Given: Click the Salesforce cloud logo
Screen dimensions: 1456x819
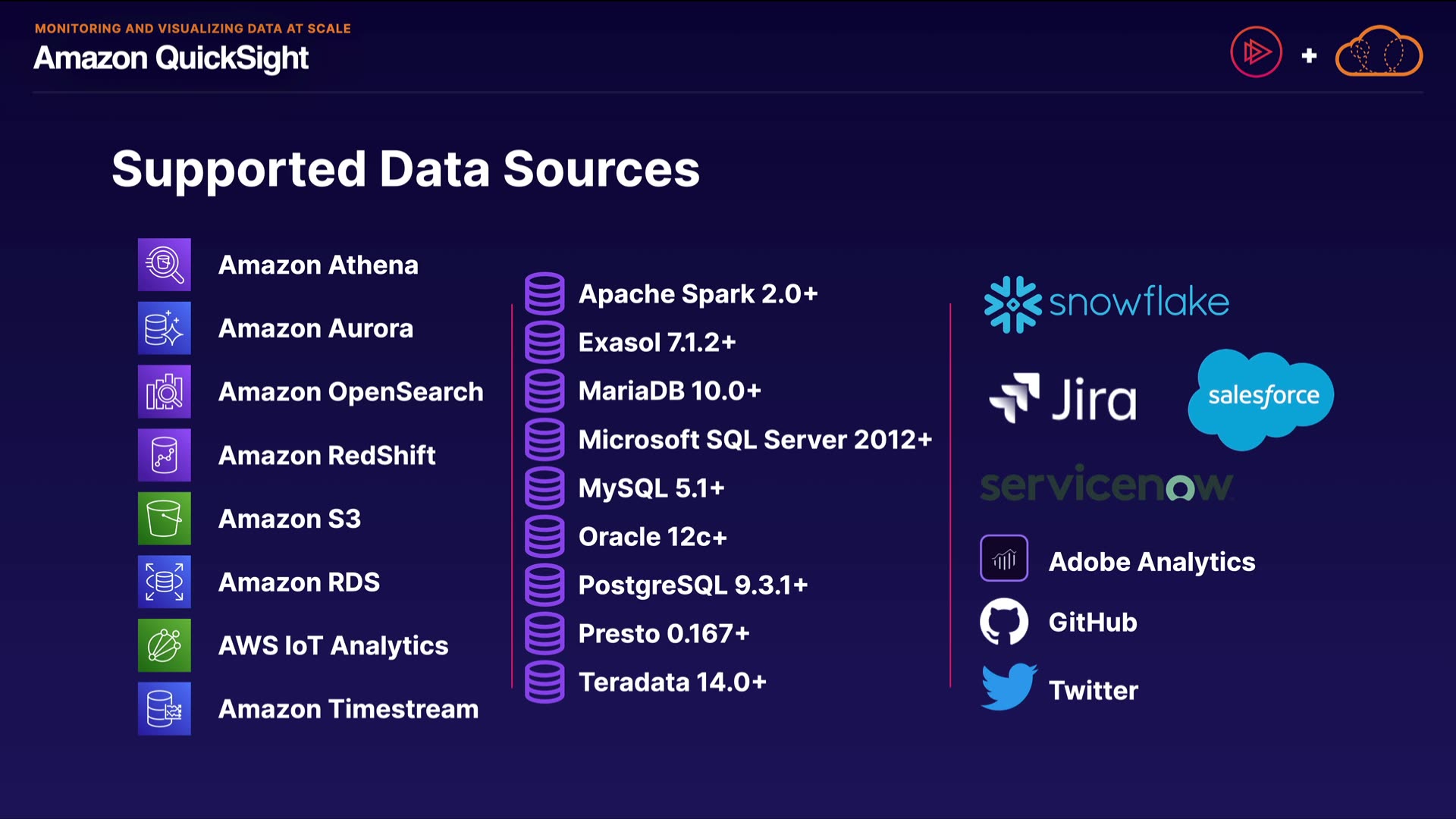Looking at the screenshot, I should coord(1262,397).
